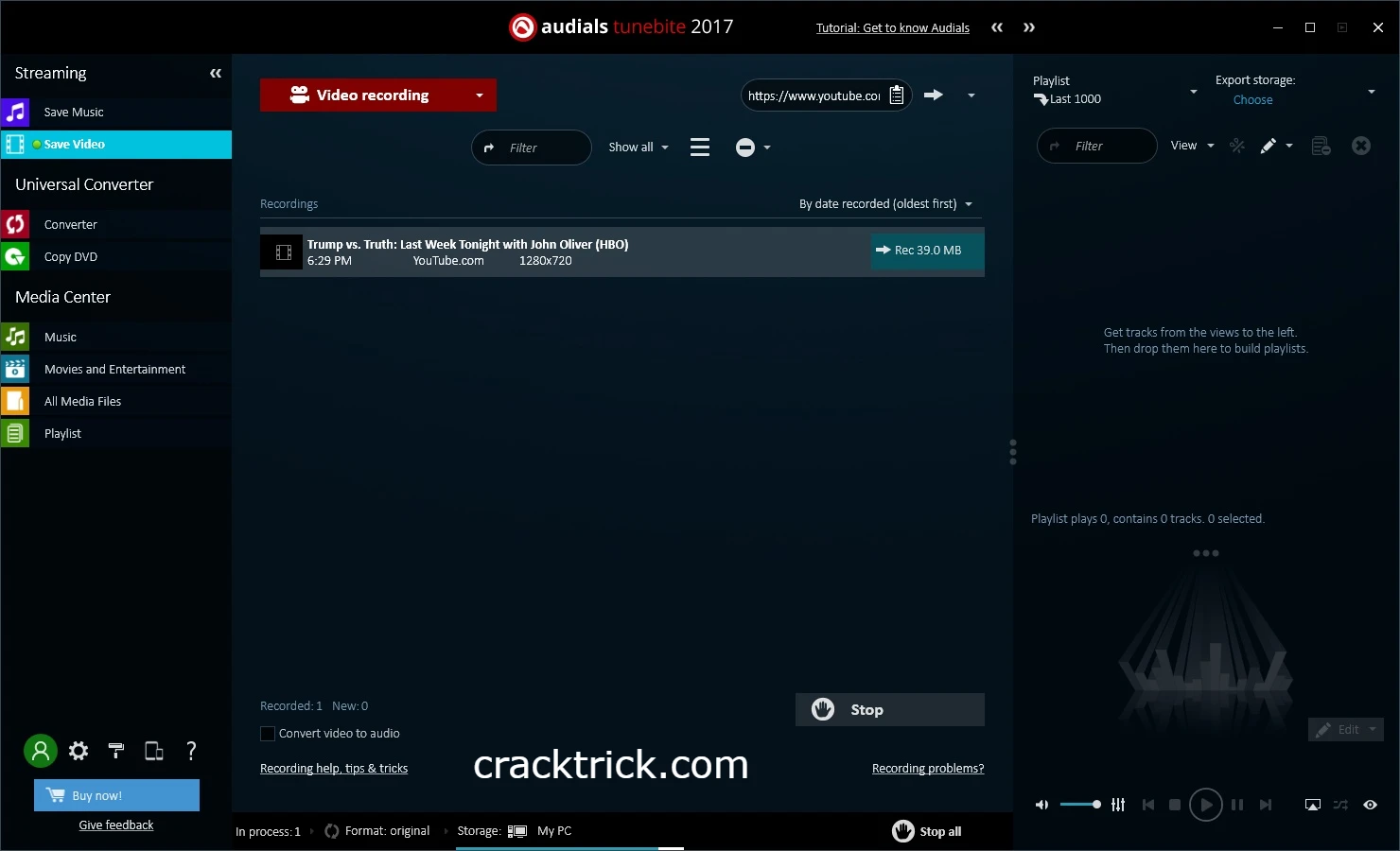Viewport: 1400px width, 851px height.
Task: Click the playlist Filter field
Action: (x=1097, y=146)
